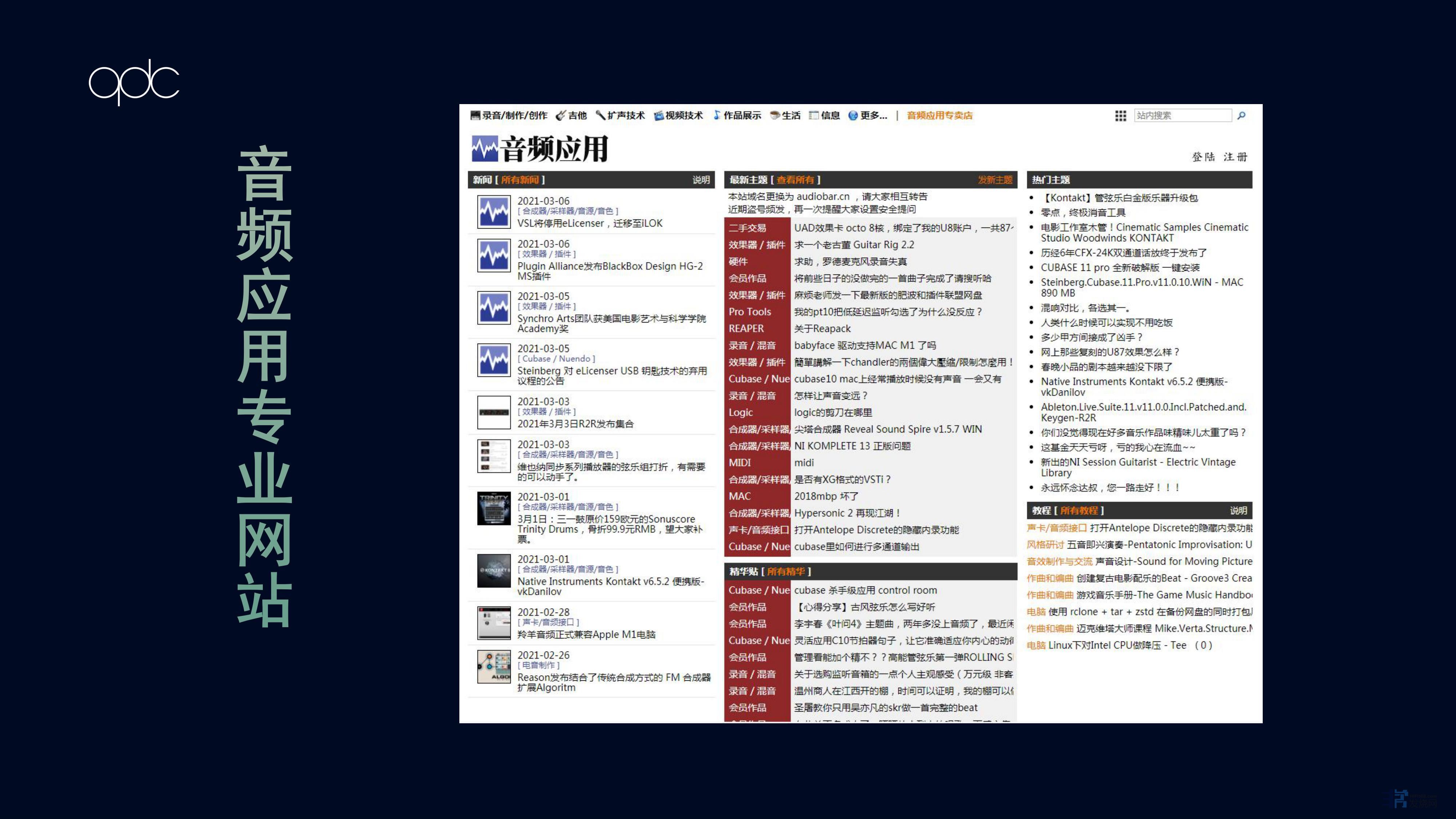The width and height of the screenshot is (1456, 819).
Task: Click the keyboard icon beside 录音/制作/创作
Action: point(475,115)
